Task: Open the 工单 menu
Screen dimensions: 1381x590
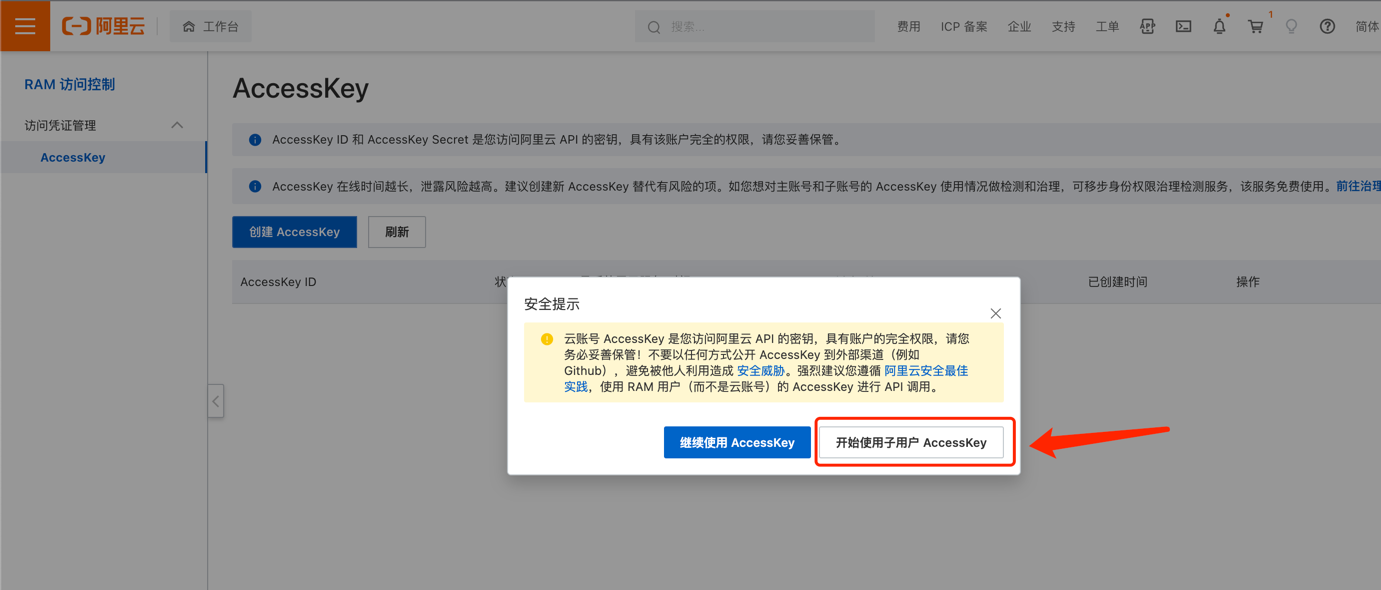Action: pyautogui.click(x=1107, y=27)
